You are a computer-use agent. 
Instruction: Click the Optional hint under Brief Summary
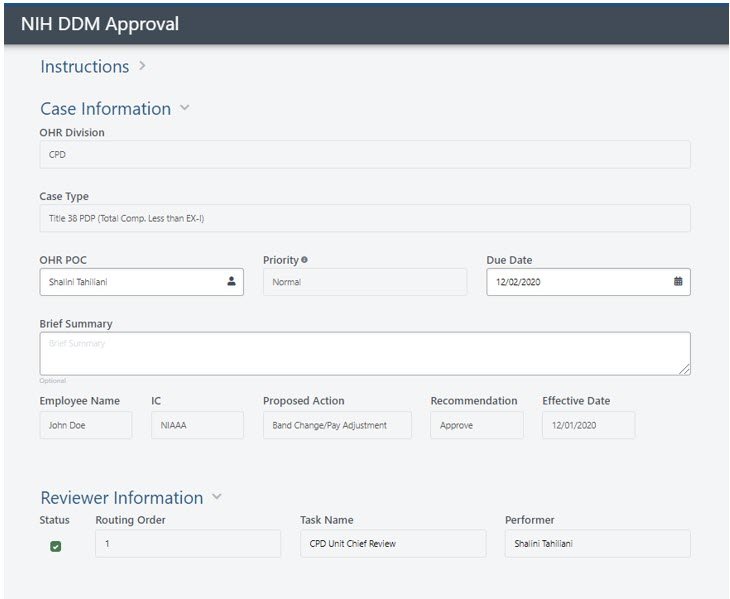coord(53,381)
